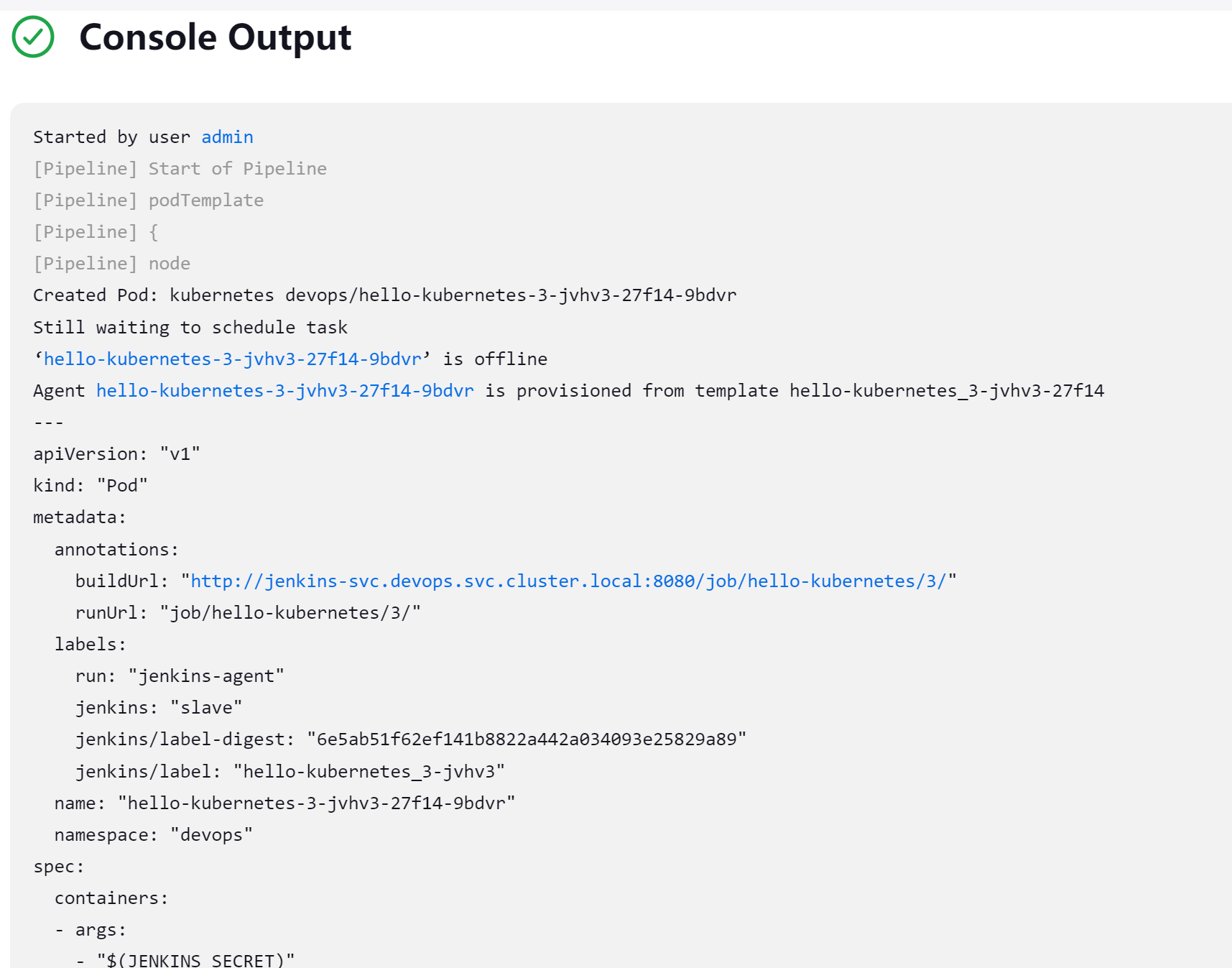
Task: Follow the buildUrl jenkins-svc link
Action: pos(568,581)
